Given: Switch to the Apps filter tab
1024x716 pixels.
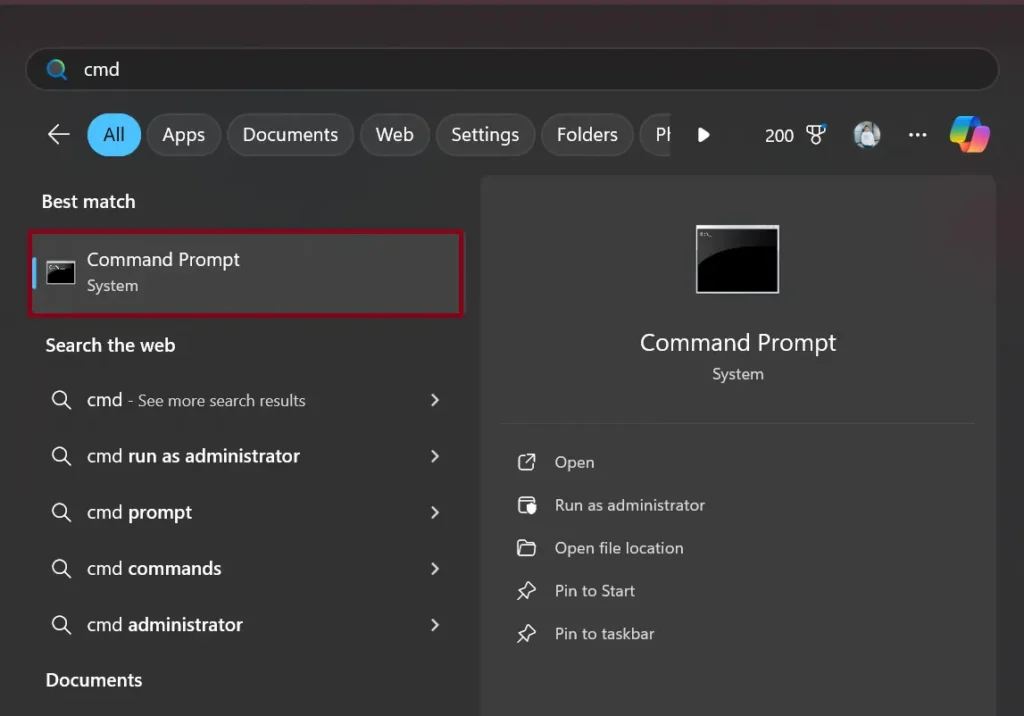Looking at the screenshot, I should [x=184, y=135].
